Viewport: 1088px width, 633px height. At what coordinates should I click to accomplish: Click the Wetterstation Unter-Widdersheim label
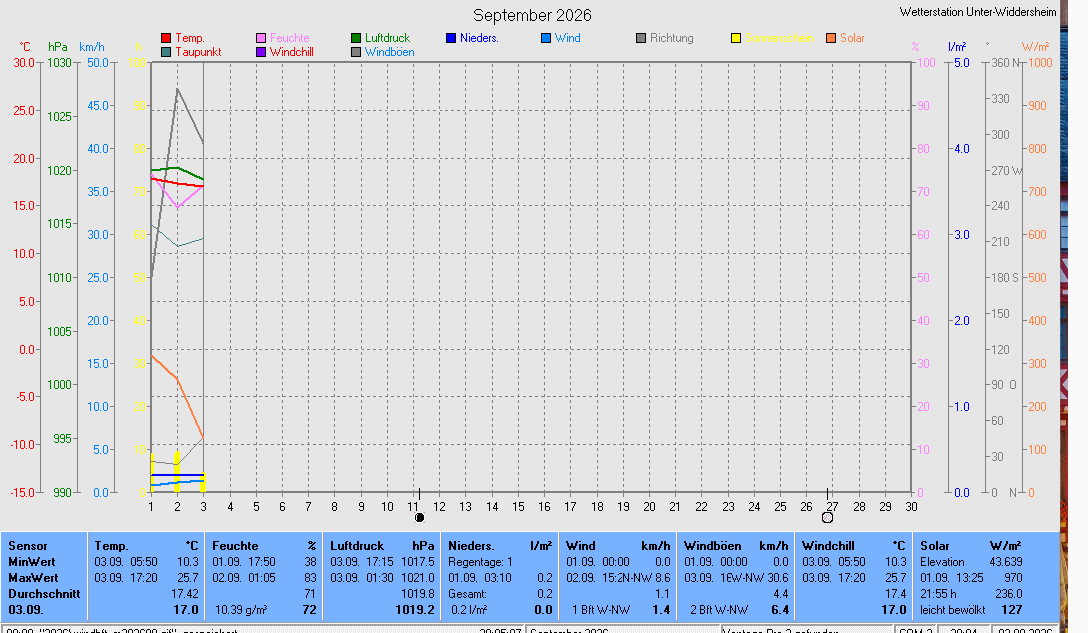coord(978,12)
